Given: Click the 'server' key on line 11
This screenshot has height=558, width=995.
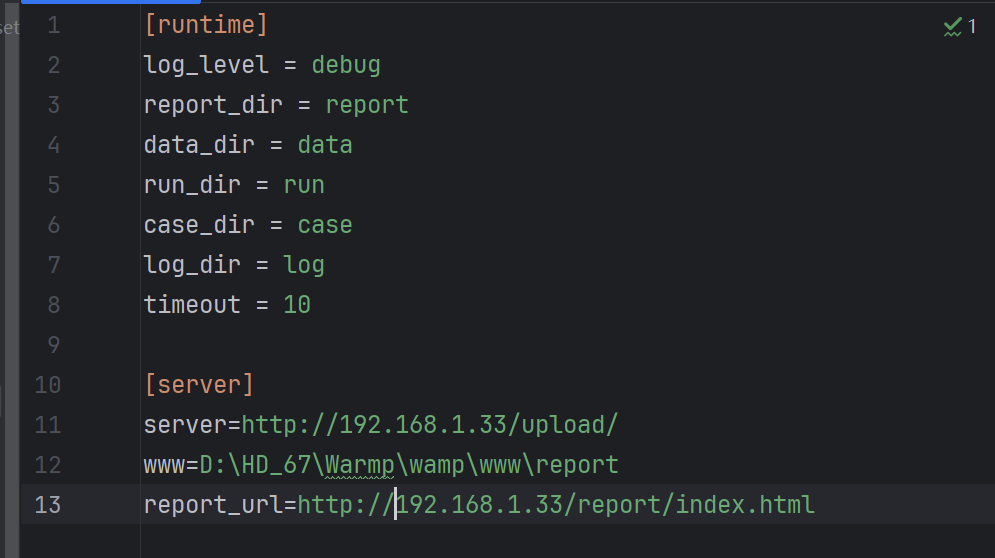Looking at the screenshot, I should click(x=185, y=425).
